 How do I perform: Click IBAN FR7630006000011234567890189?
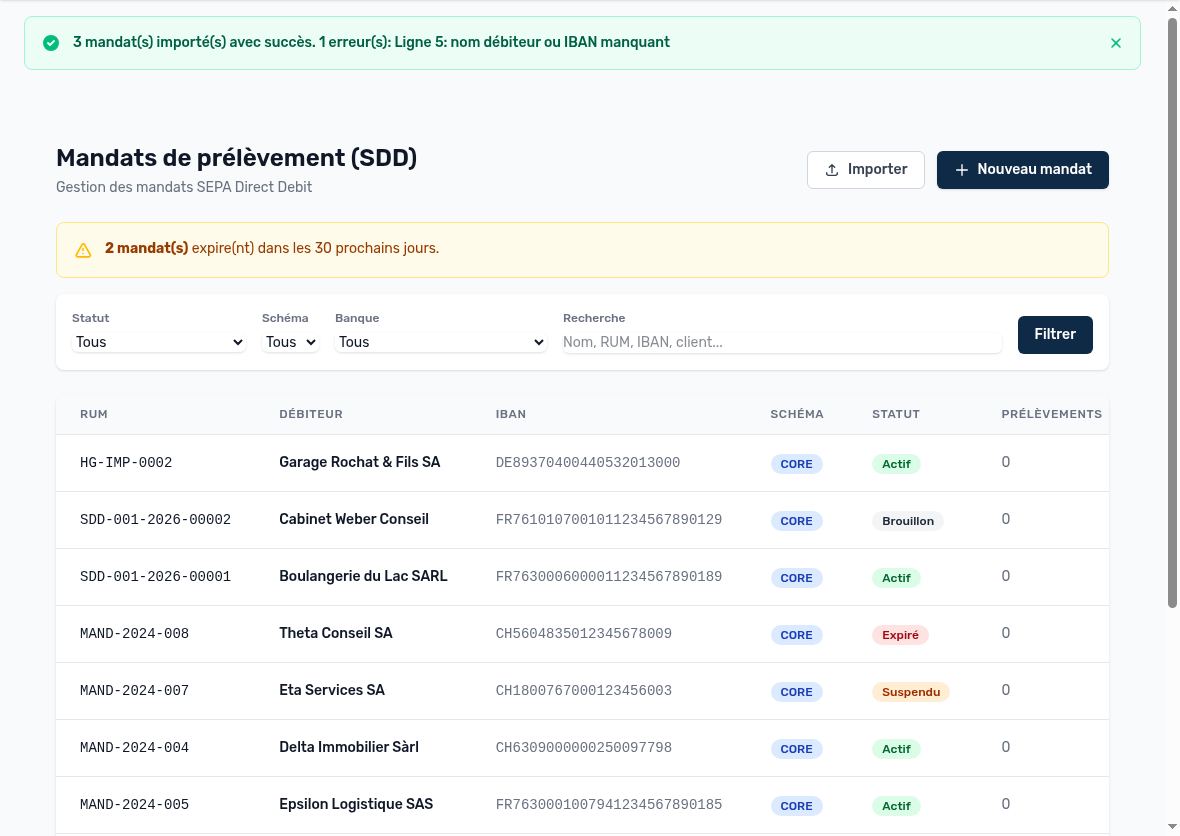tap(609, 577)
